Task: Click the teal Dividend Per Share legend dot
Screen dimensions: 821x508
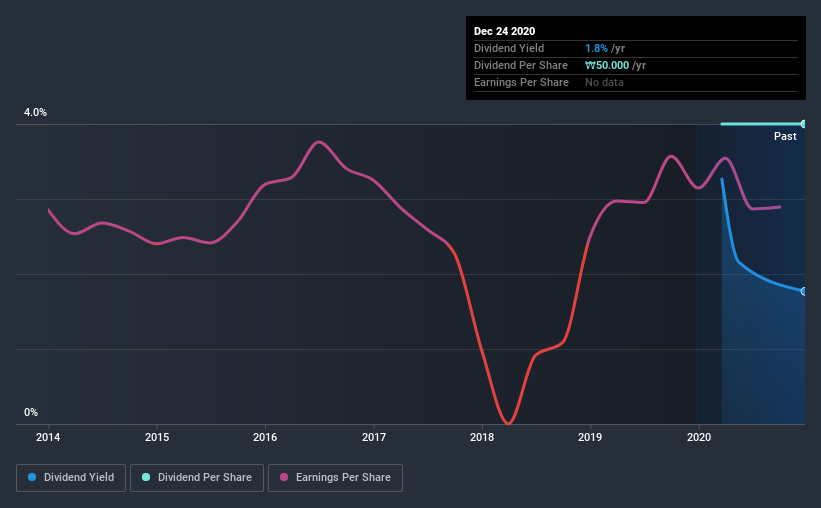Action: click(x=146, y=477)
